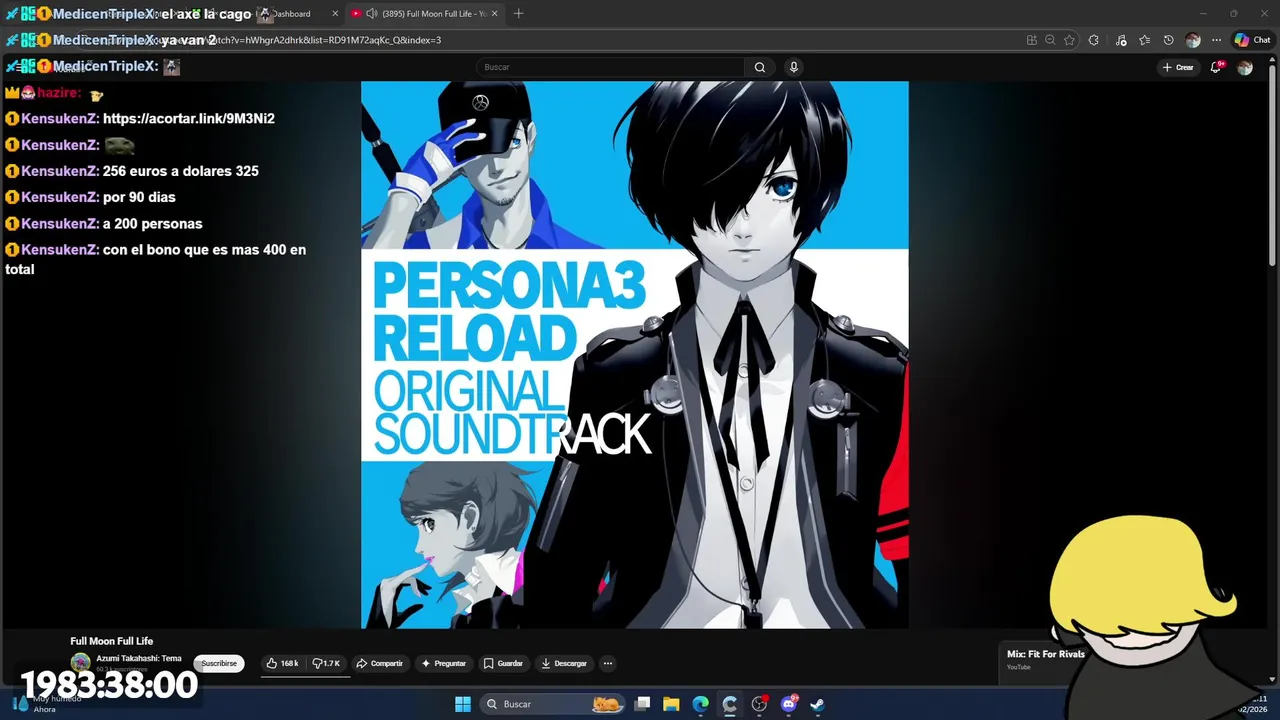The height and width of the screenshot is (720, 1280).
Task: Click the Persona 3 Reload album art video
Action: [x=634, y=354]
